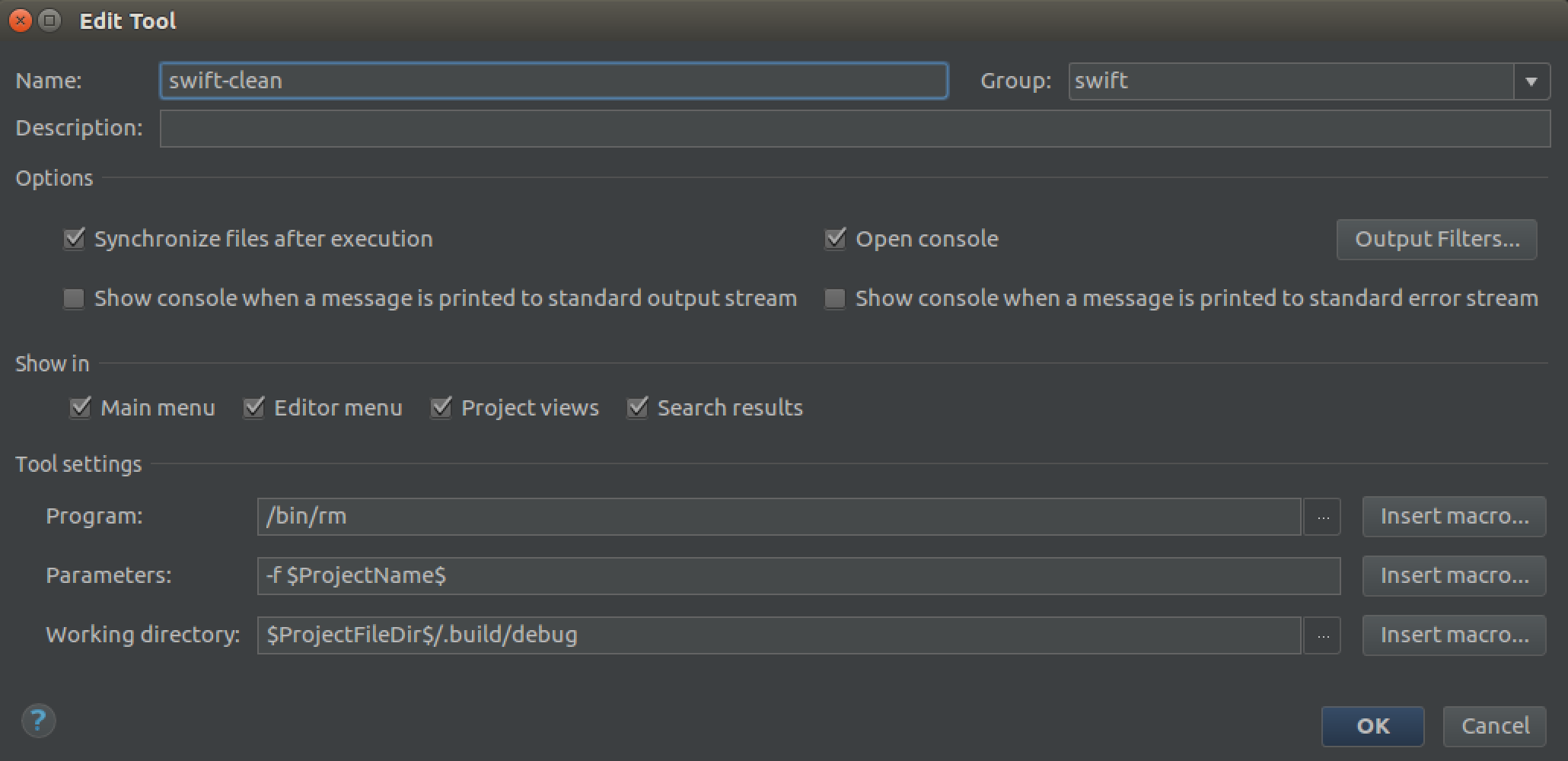Browse for the Program path with its ellipsis button
1568x761 pixels.
click(x=1323, y=517)
